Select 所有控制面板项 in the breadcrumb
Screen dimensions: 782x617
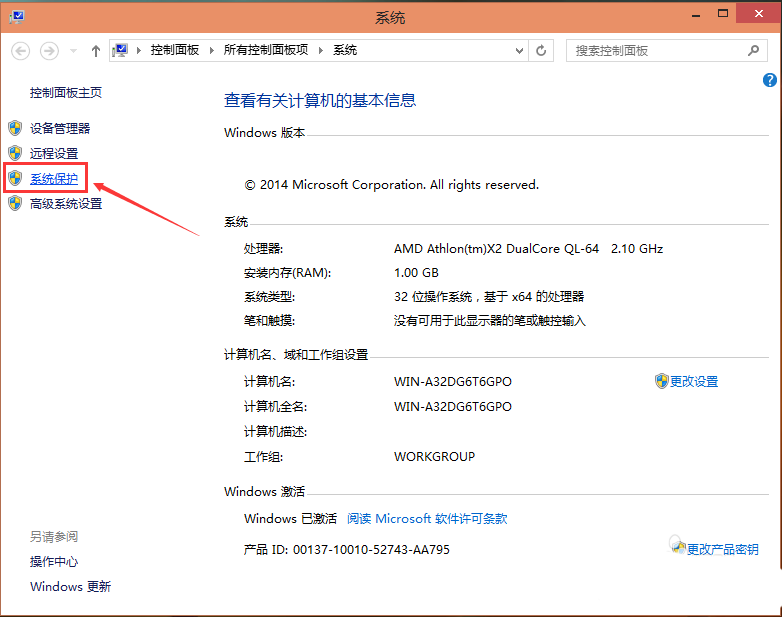coord(266,50)
